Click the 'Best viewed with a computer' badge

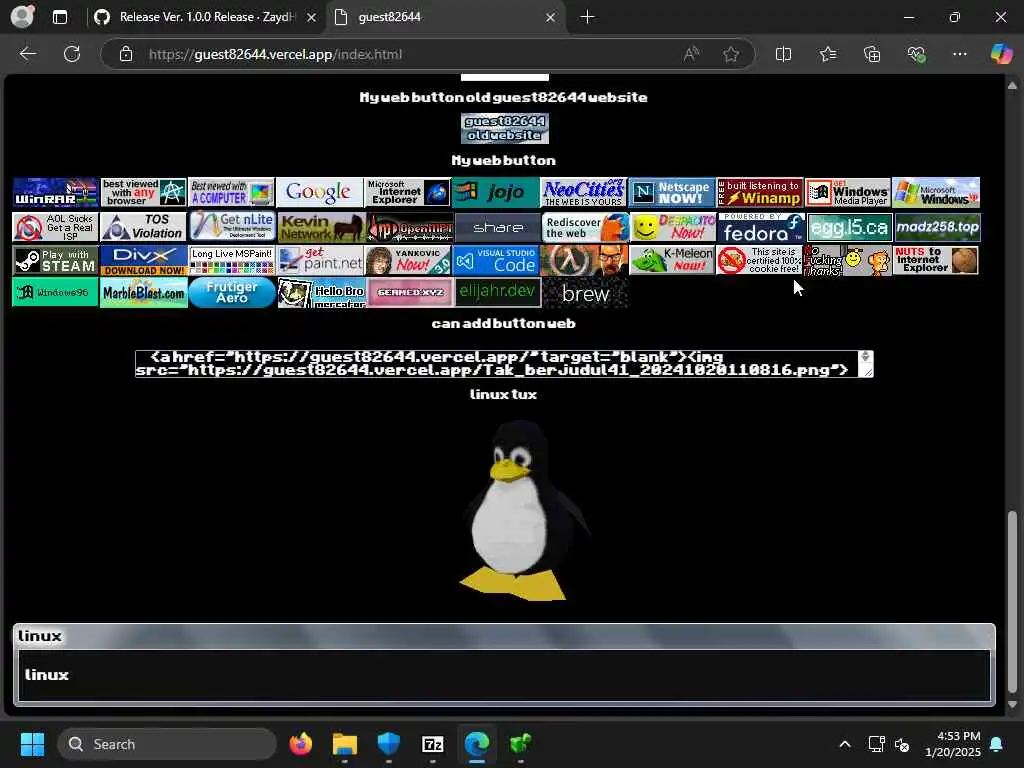[x=232, y=192]
